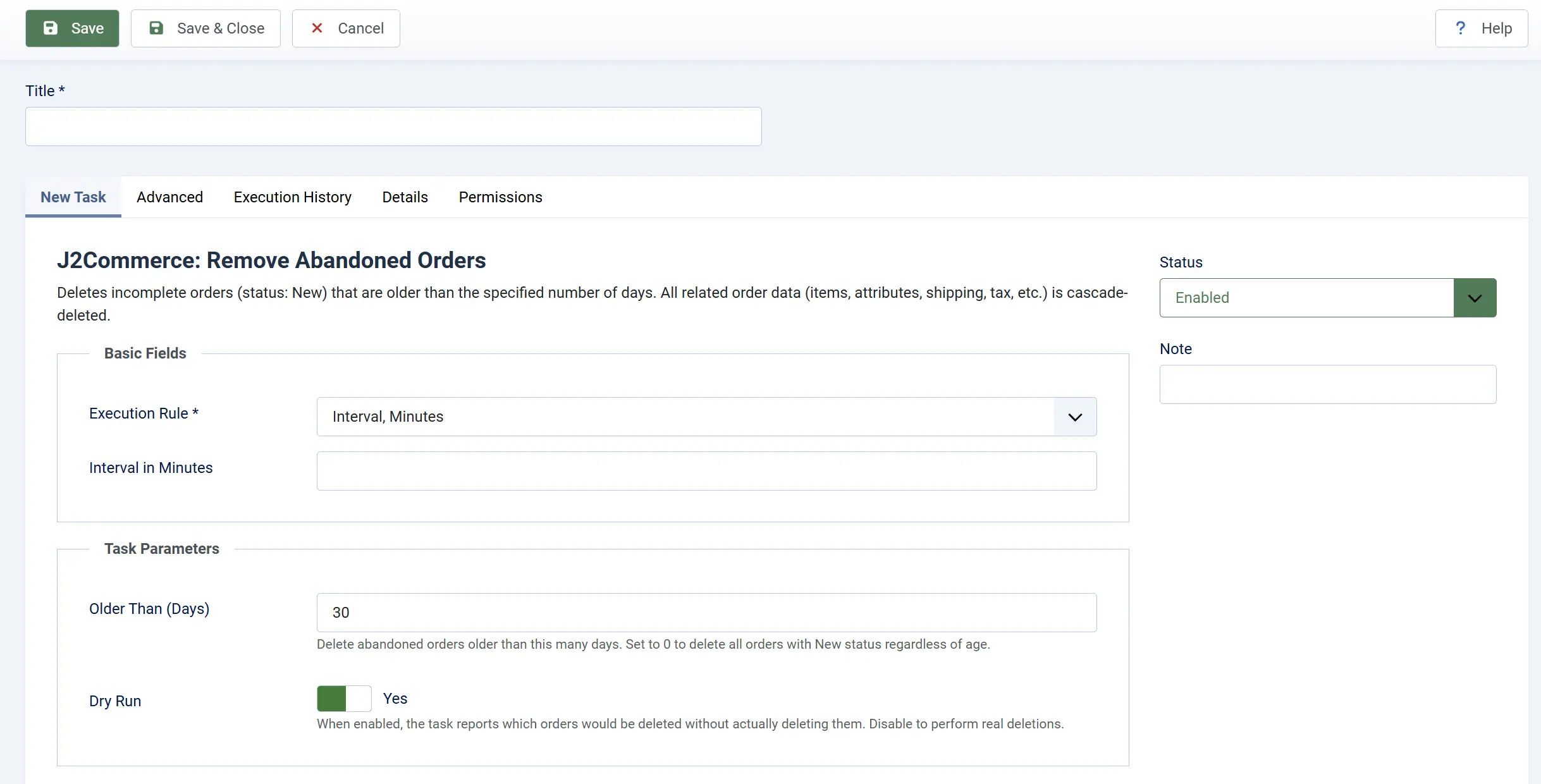This screenshot has height=784, width=1541.
Task: Click the Older Than help description text
Action: (653, 644)
